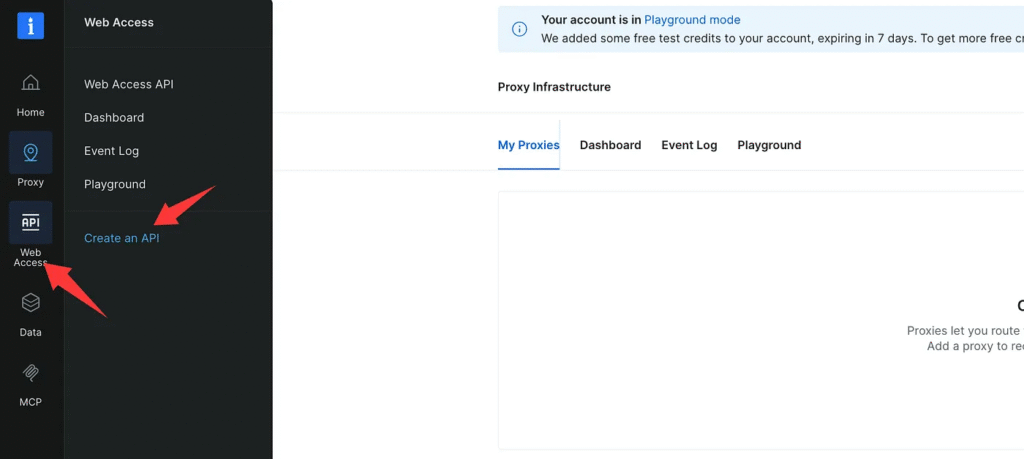Select Dashboard in Web Access menu

click(x=114, y=118)
